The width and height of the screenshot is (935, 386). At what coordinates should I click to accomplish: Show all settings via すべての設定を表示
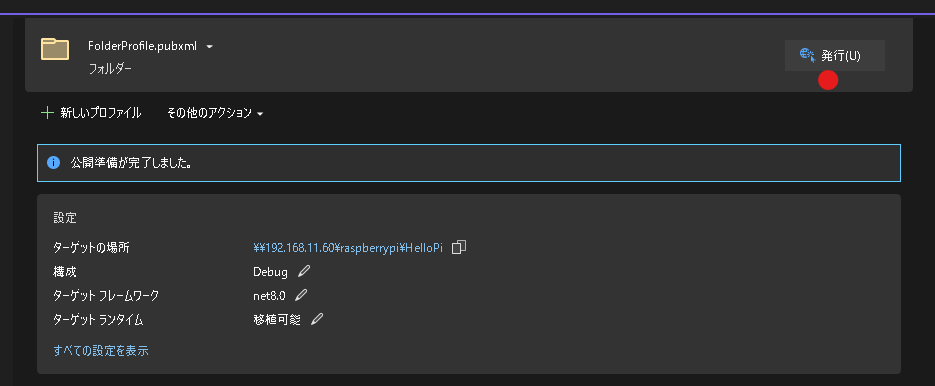click(x=101, y=351)
